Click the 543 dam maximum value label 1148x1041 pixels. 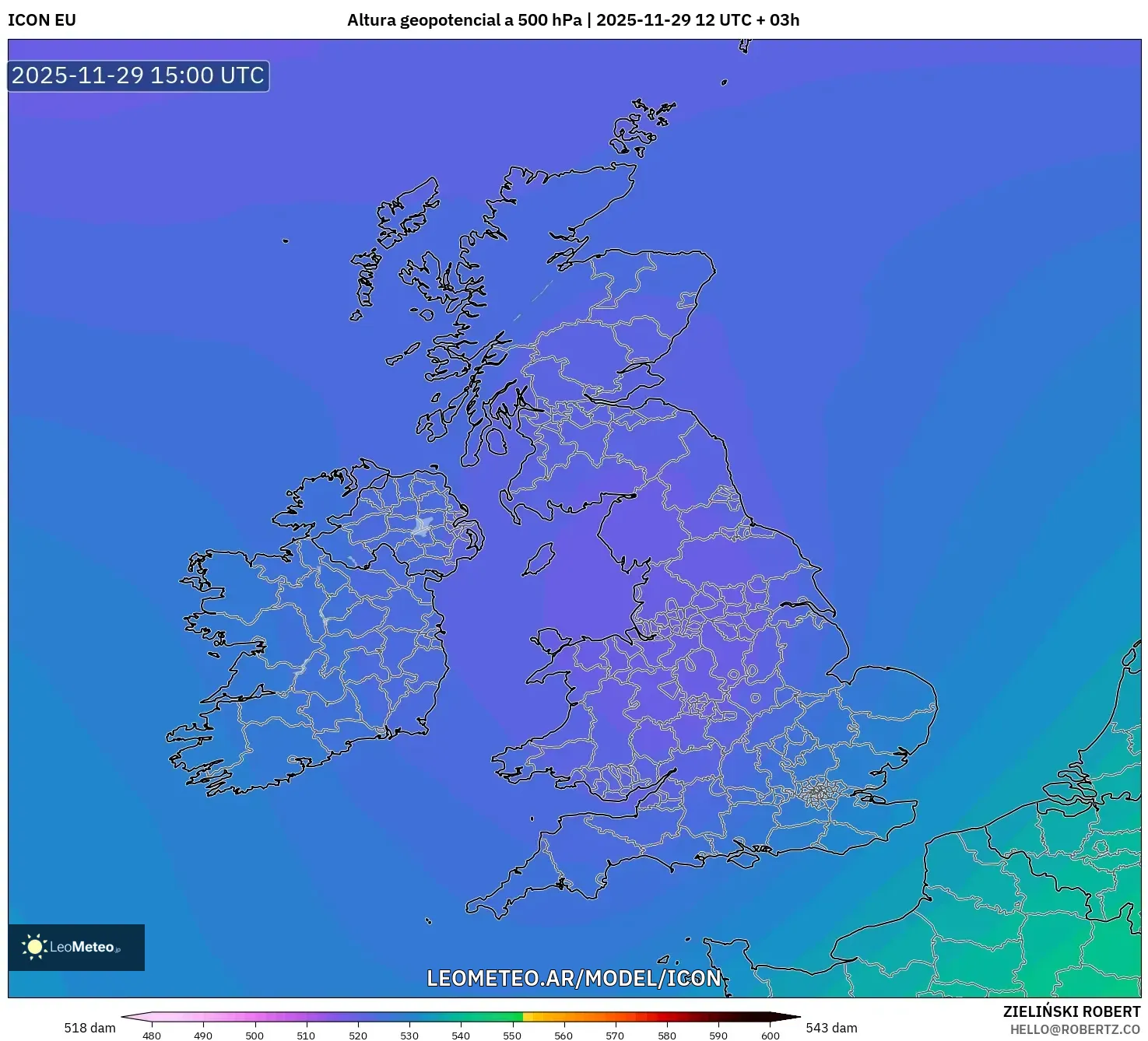point(831,1028)
